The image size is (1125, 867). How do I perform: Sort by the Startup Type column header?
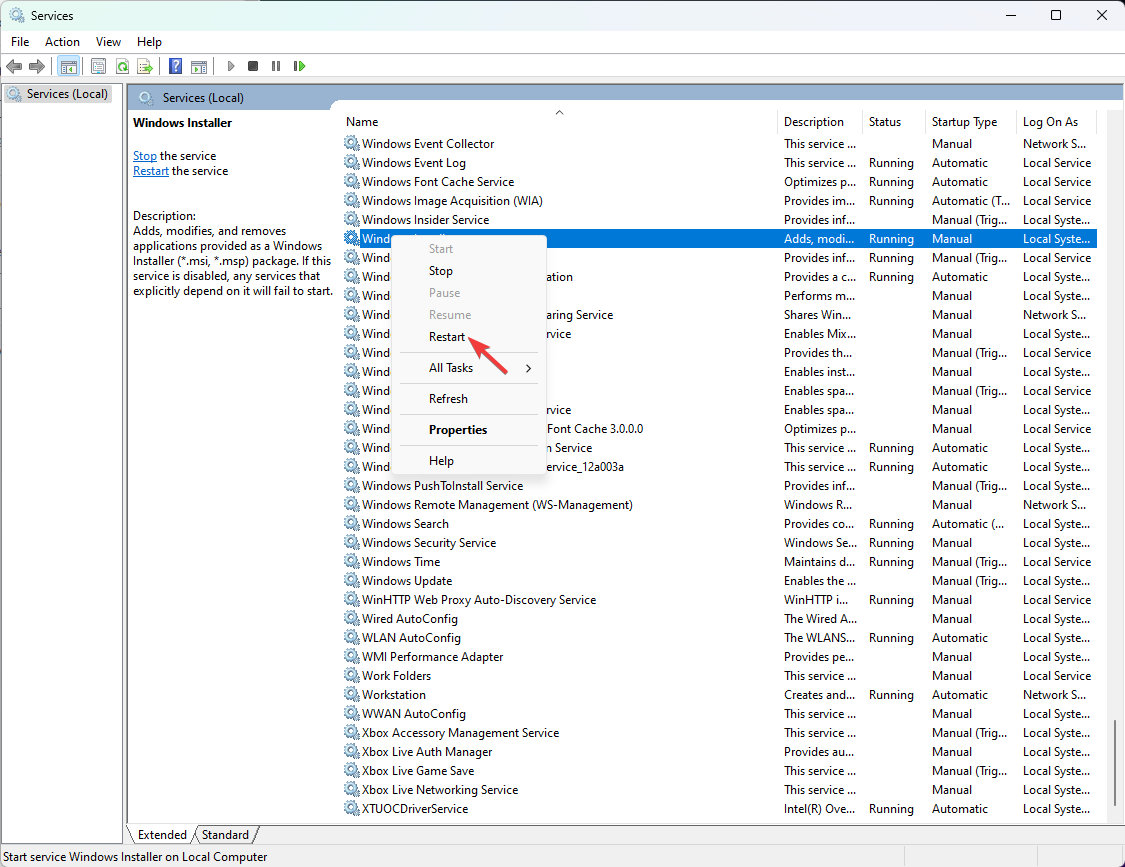pos(971,122)
